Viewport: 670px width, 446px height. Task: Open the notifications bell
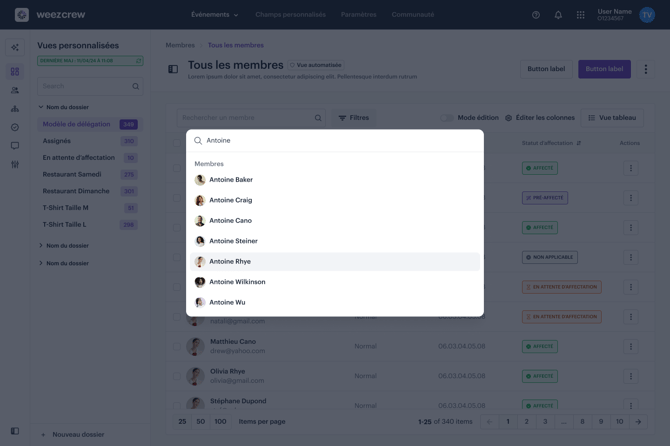[x=558, y=15]
